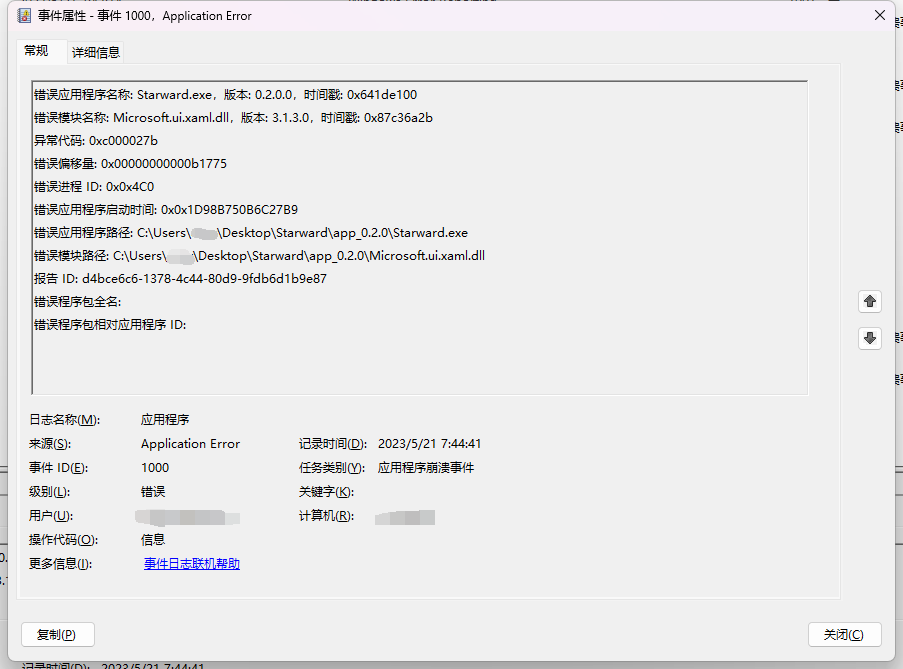Click the 日志名称 value 应用程序
The height and width of the screenshot is (669, 903).
163,419
